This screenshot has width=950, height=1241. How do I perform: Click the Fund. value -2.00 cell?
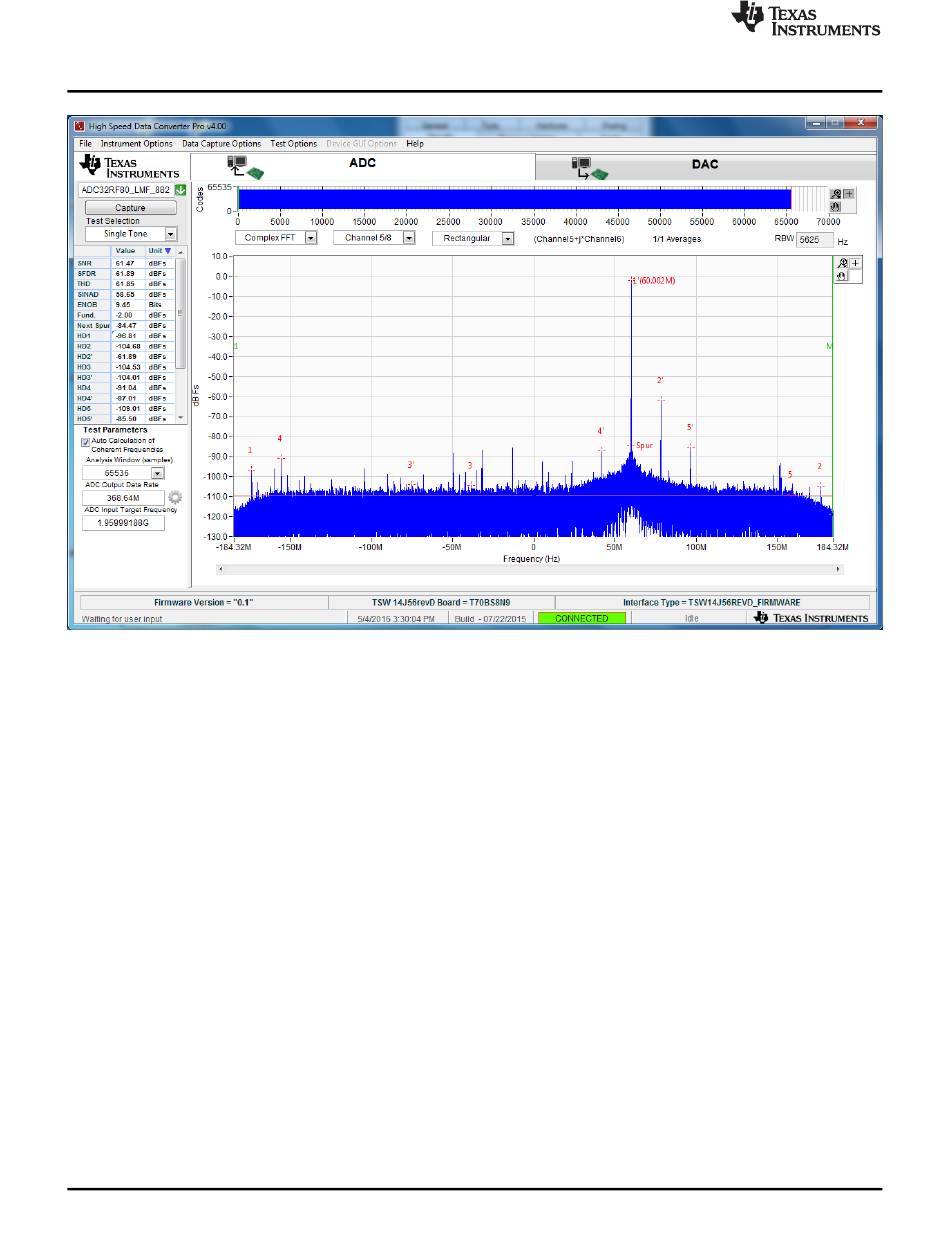pos(128,314)
